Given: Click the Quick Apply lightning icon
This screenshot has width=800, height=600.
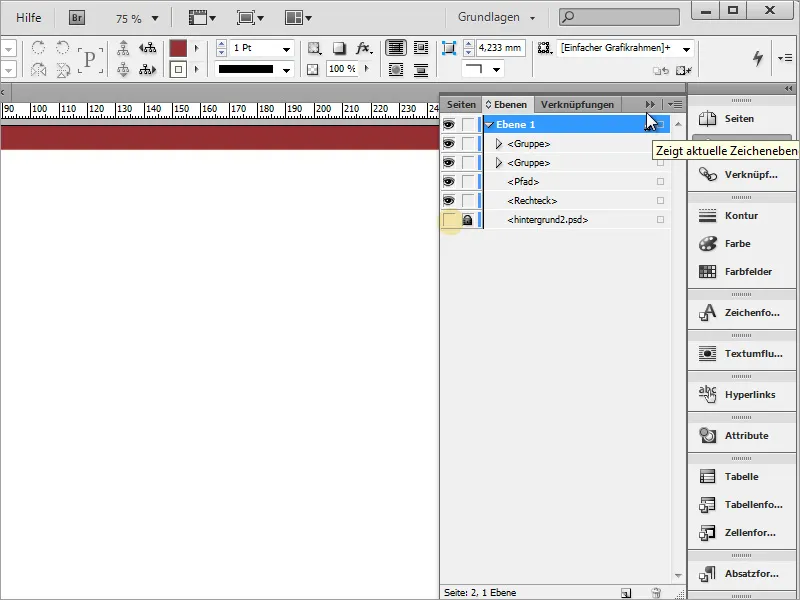Looking at the screenshot, I should [x=758, y=58].
